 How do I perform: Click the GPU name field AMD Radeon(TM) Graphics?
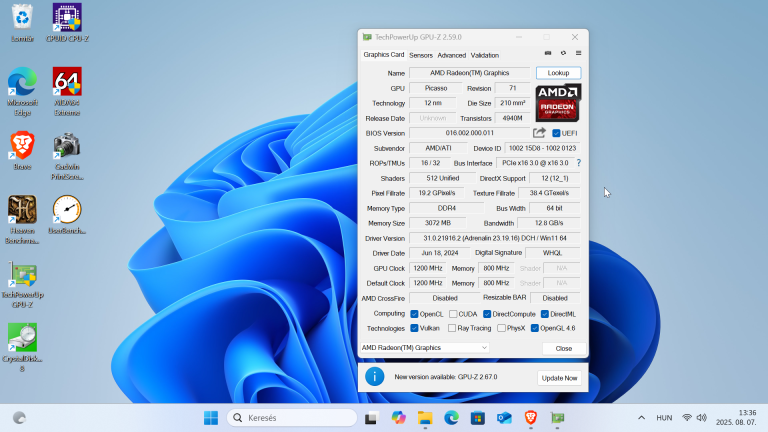coord(470,73)
